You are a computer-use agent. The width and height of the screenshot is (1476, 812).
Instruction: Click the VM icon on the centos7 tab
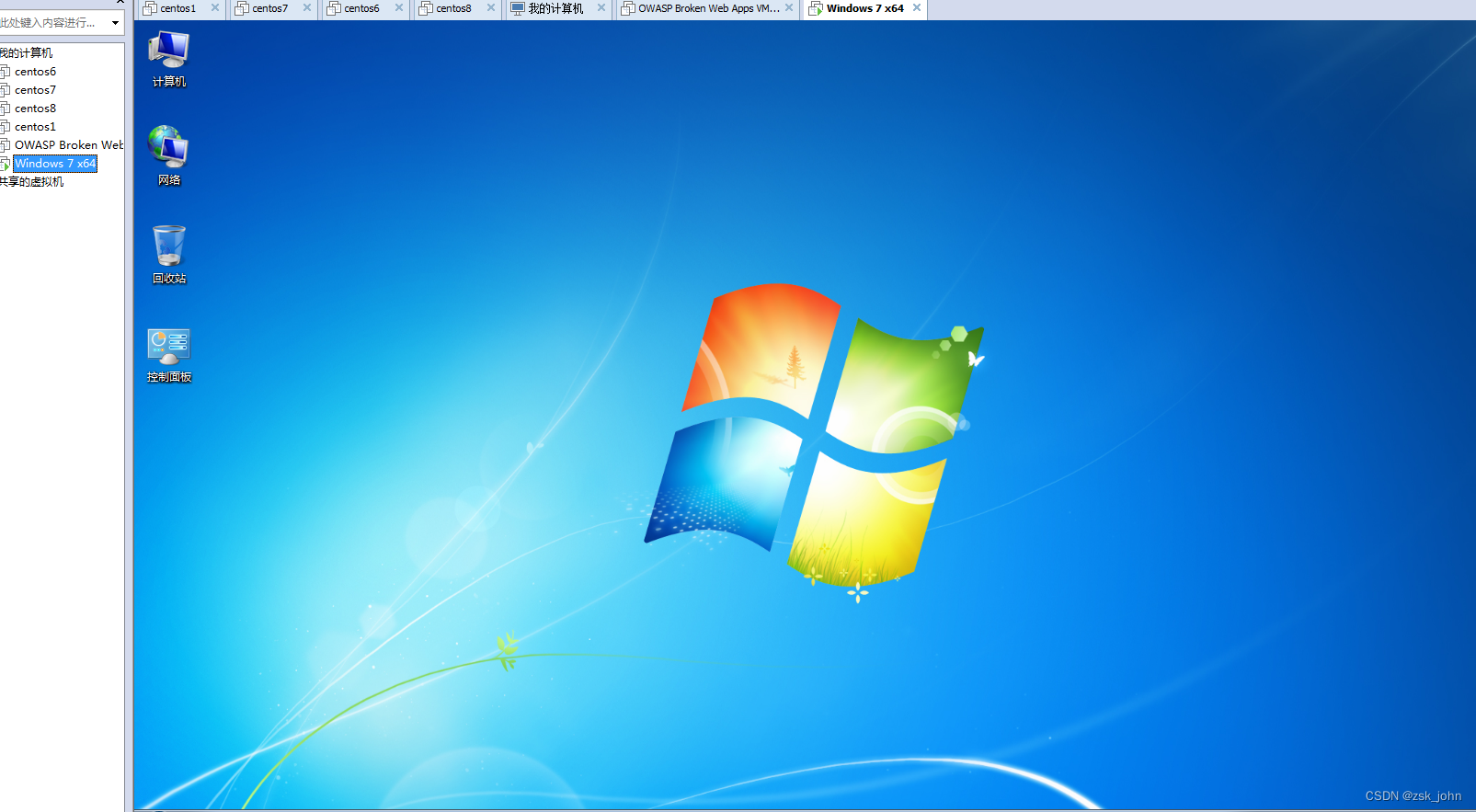242,8
